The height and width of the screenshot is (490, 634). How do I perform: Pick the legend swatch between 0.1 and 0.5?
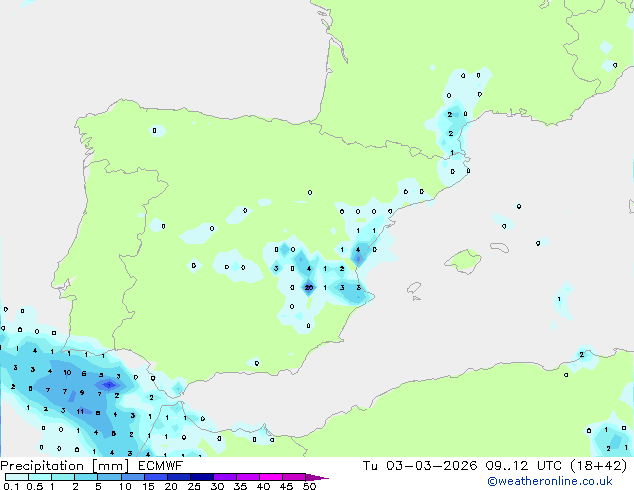(x=17, y=477)
